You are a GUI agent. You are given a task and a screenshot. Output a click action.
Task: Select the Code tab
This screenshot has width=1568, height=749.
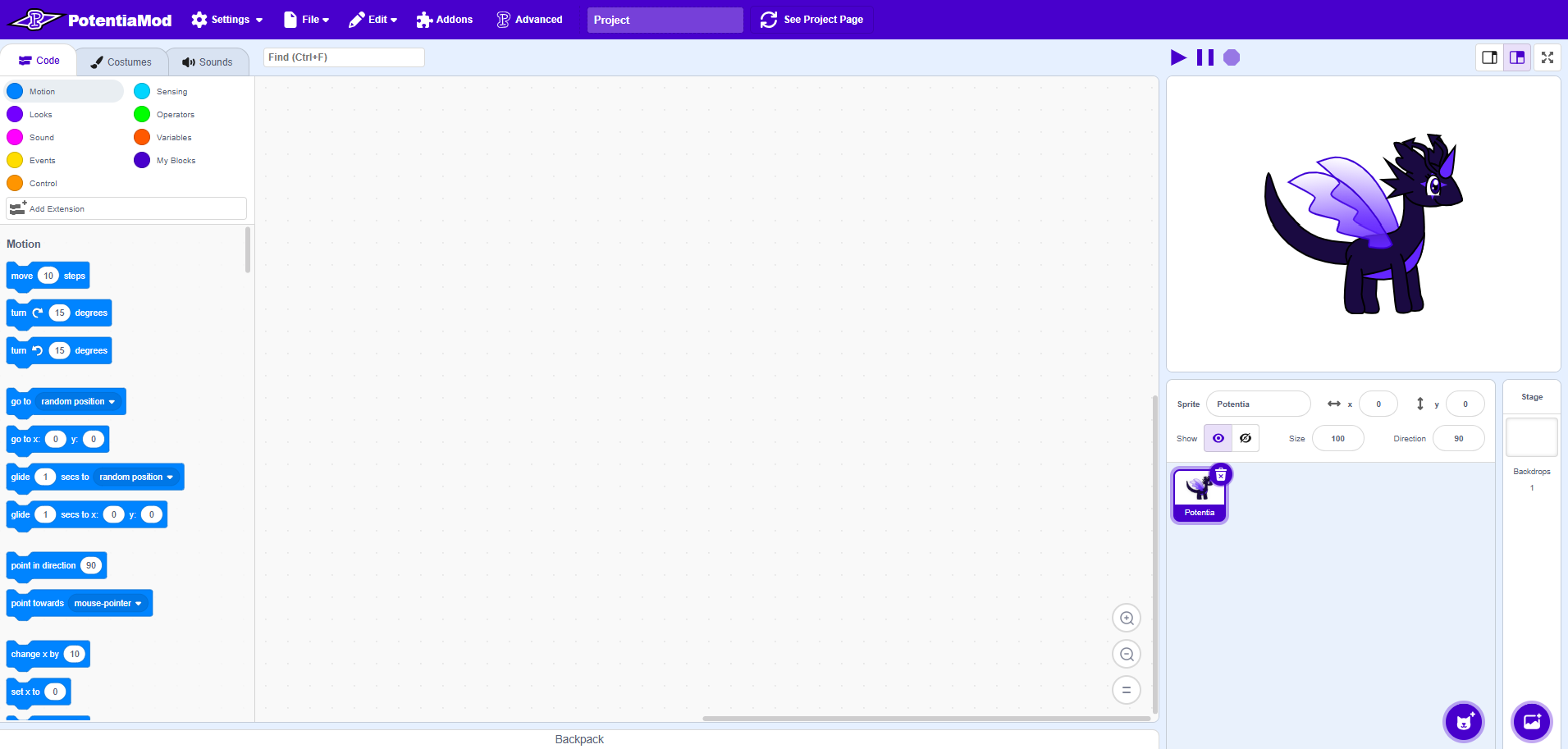pos(39,61)
